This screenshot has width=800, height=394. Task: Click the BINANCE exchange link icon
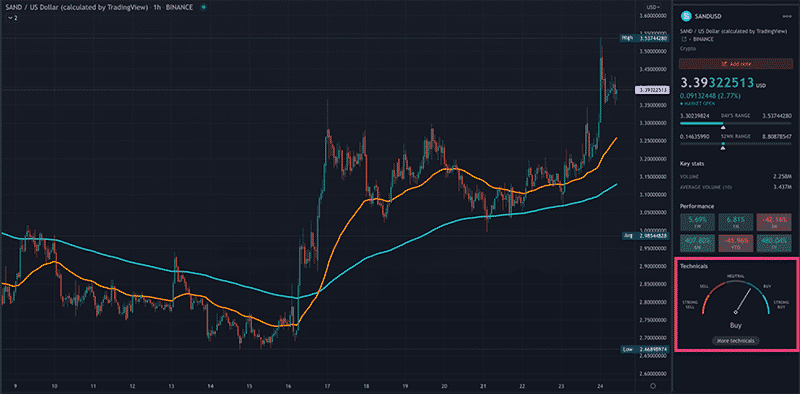click(x=683, y=39)
